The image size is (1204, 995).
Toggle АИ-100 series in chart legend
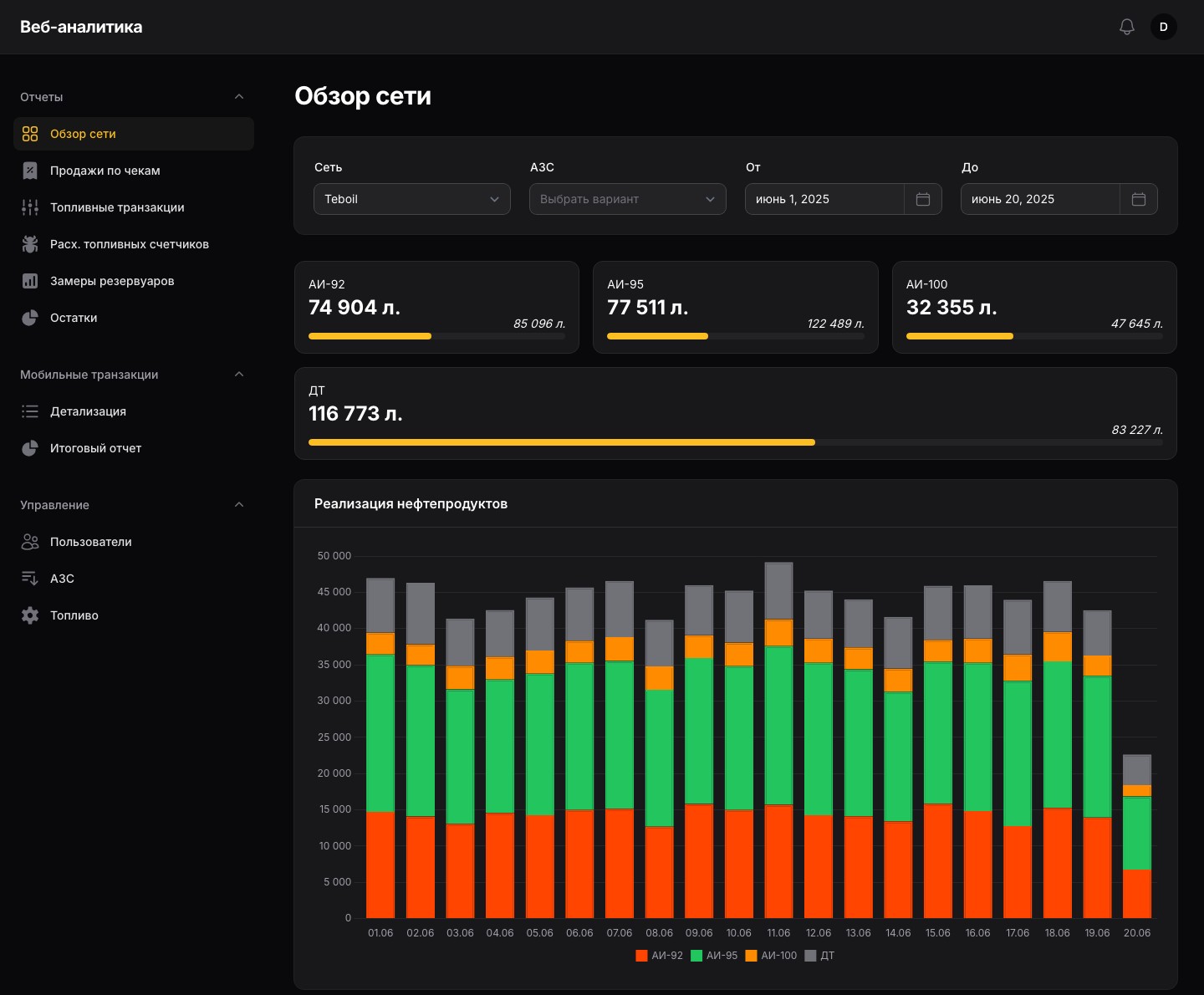(x=772, y=956)
